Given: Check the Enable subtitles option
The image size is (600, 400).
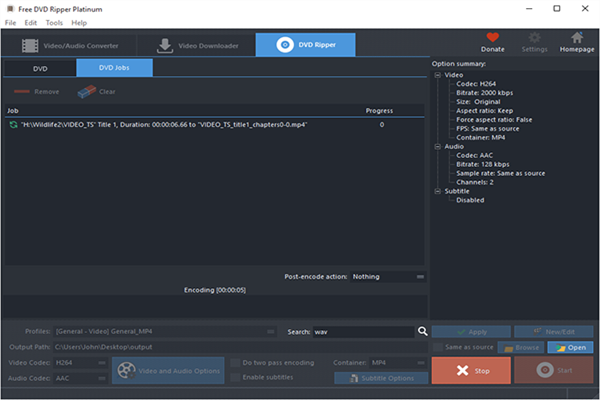Looking at the screenshot, I should (235, 377).
